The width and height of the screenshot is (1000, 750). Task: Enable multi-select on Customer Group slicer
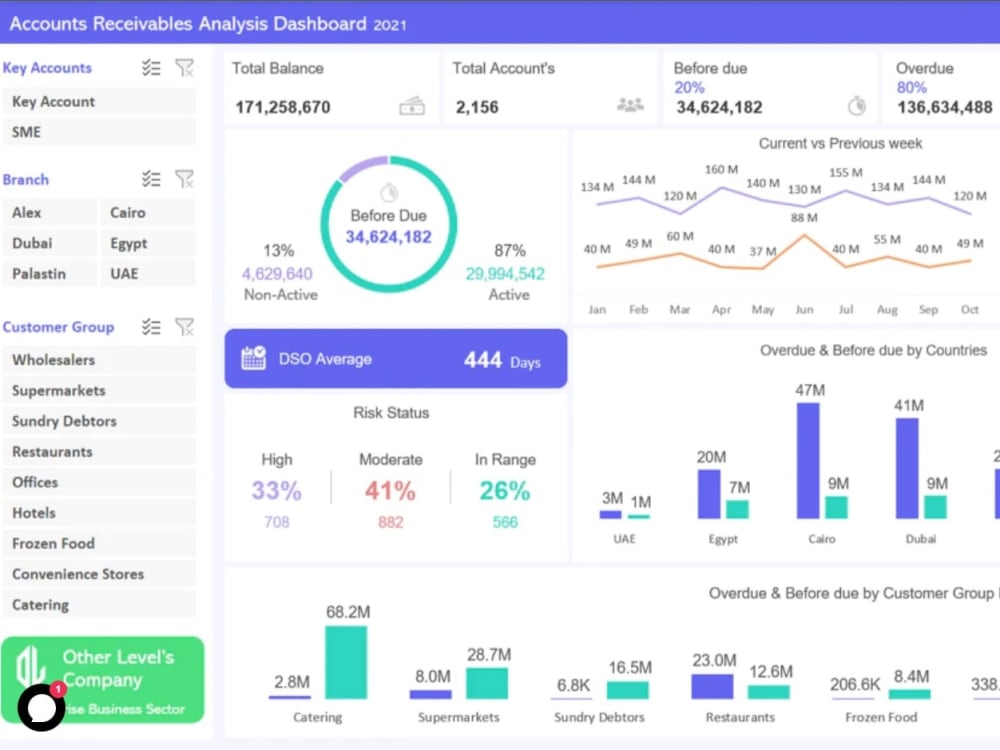coord(152,328)
